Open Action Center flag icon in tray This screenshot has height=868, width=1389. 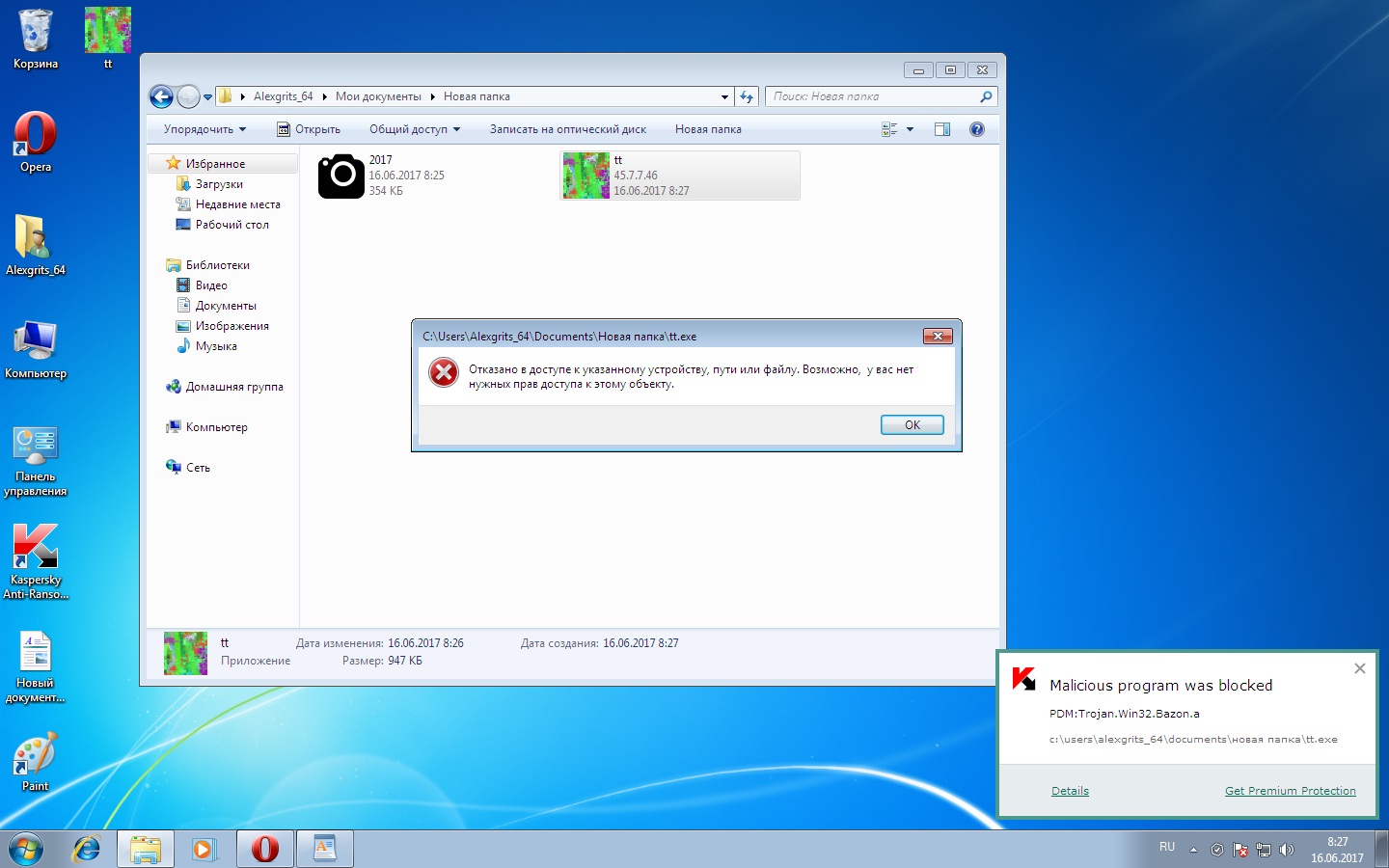coord(1240,850)
